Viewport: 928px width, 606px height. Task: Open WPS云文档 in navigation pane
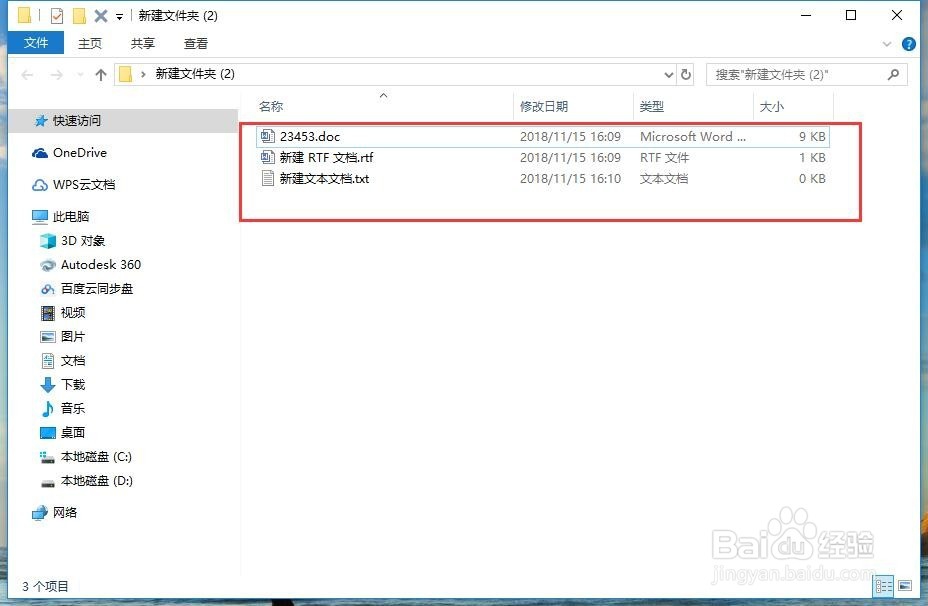84,185
